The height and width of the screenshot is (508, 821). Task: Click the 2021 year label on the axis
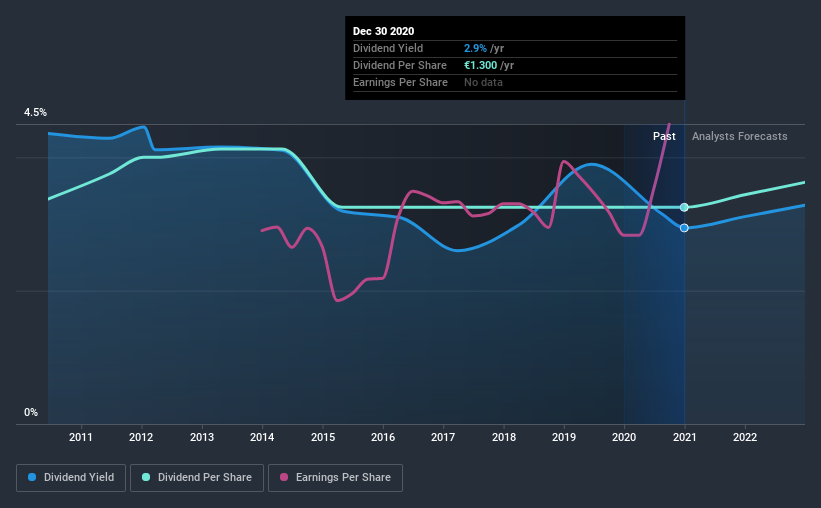click(x=684, y=437)
